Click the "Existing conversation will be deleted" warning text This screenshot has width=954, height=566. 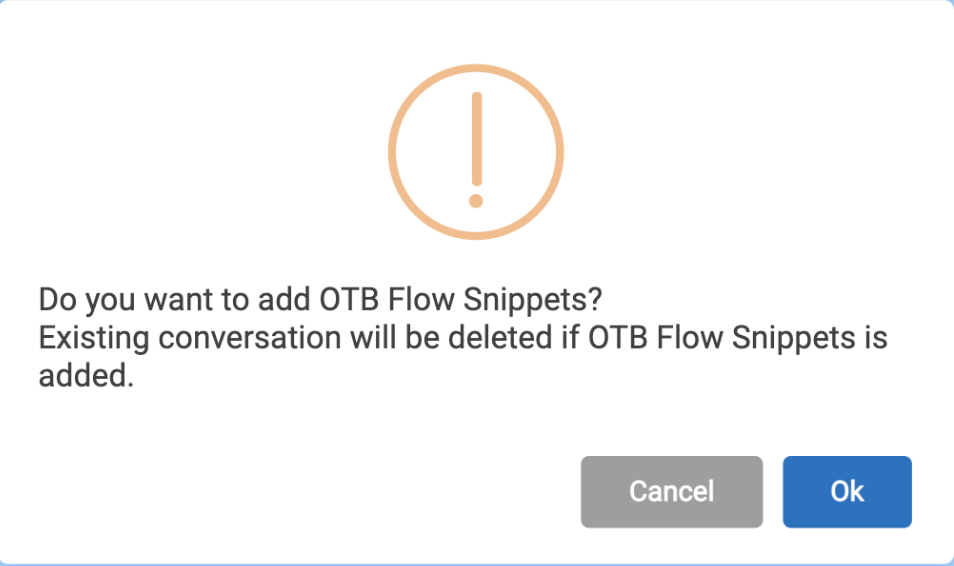[462, 338]
